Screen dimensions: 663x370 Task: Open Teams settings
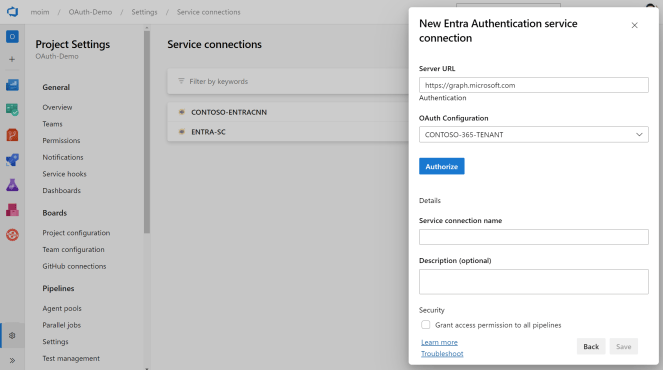click(x=52, y=124)
